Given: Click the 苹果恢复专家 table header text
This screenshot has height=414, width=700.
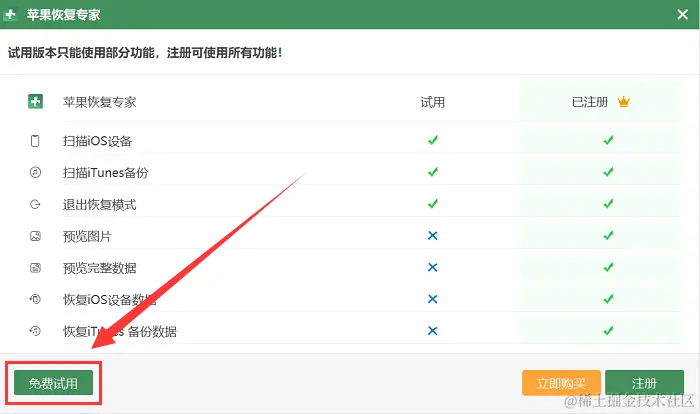Looking at the screenshot, I should click(100, 102).
